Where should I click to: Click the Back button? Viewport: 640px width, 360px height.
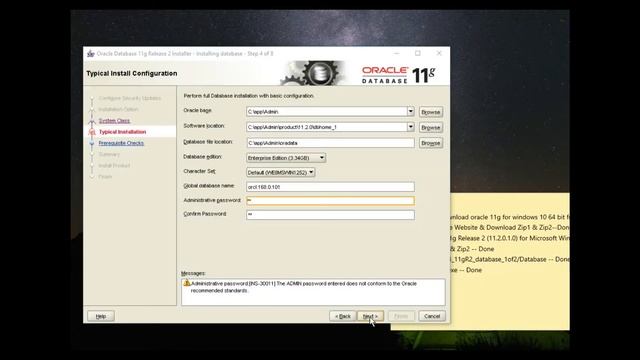click(342, 316)
